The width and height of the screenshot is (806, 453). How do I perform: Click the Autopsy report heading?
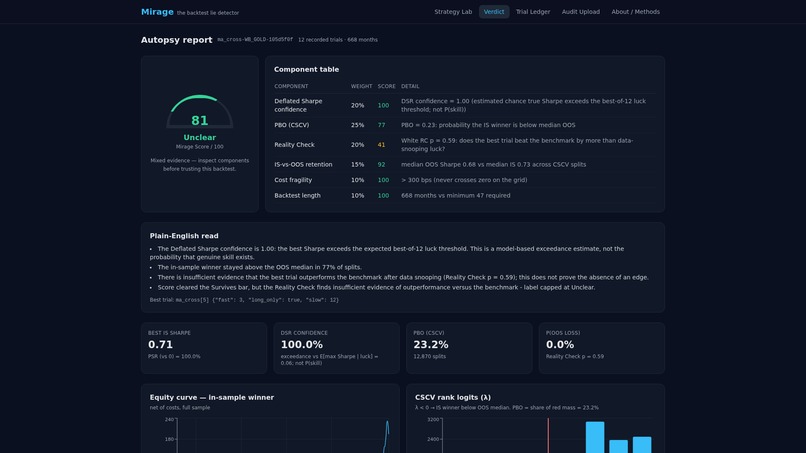[x=176, y=40]
